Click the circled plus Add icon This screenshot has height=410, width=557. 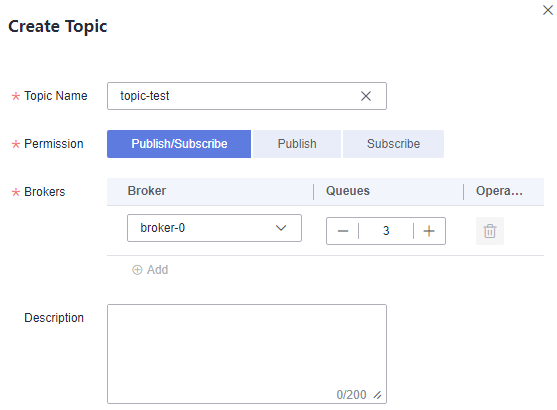137,270
